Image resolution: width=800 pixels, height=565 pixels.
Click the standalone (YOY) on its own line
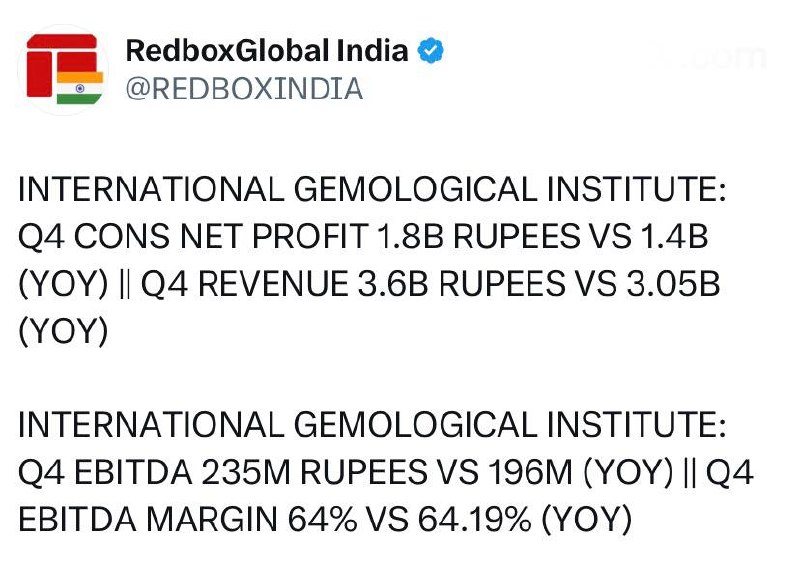click(x=63, y=331)
